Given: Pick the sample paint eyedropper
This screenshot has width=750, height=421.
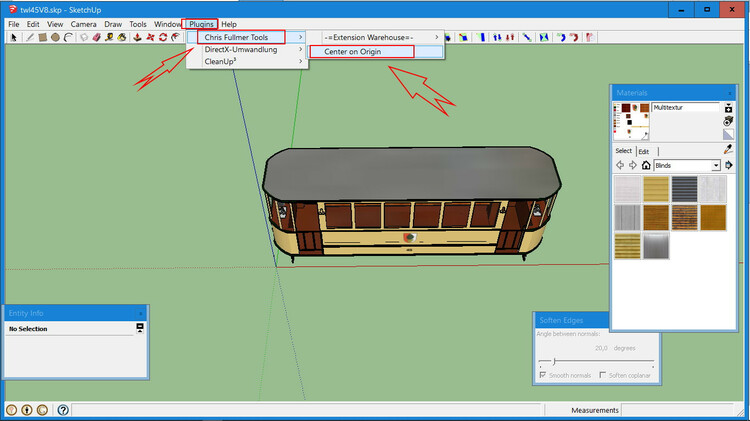Looking at the screenshot, I should pyautogui.click(x=728, y=149).
